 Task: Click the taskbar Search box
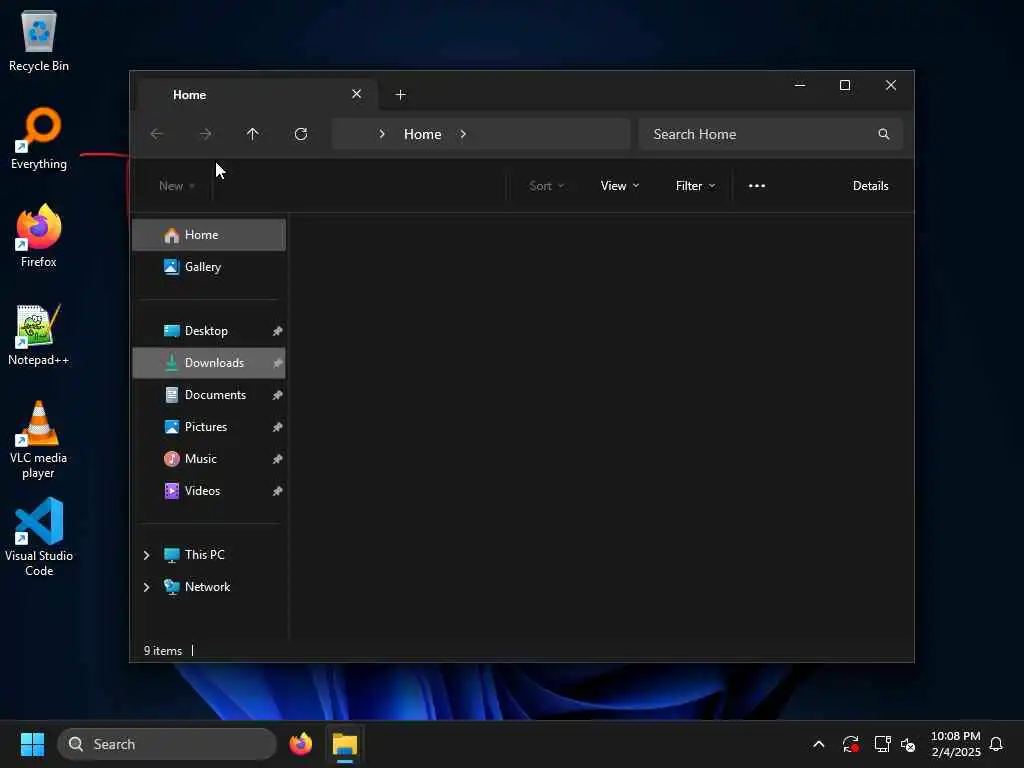pyautogui.click(x=167, y=744)
